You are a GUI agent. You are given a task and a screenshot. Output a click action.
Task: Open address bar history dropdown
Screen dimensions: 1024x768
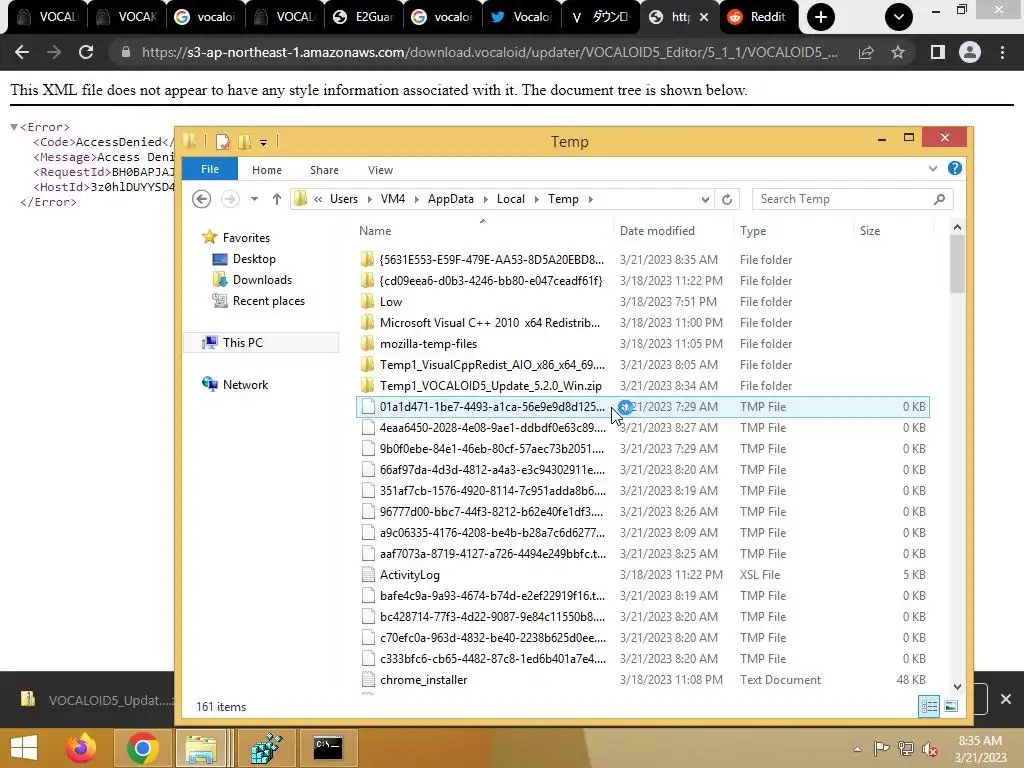705,199
